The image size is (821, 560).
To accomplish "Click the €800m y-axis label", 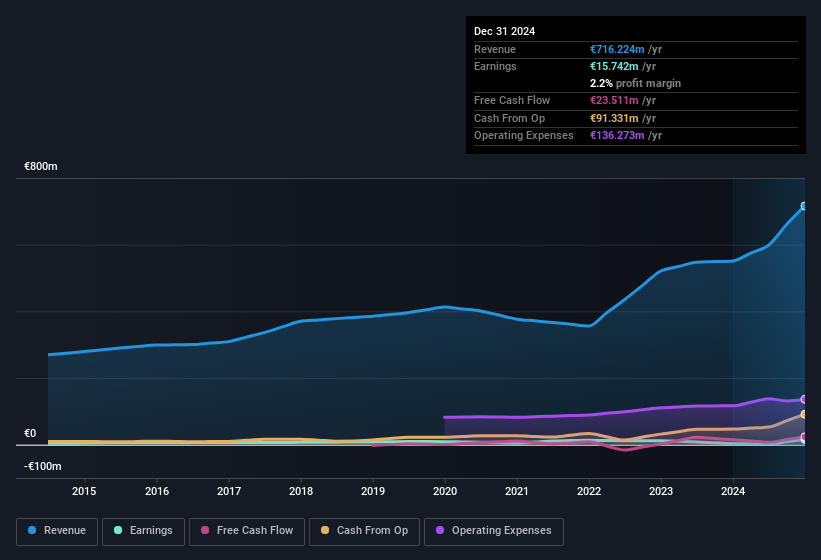I will click(41, 166).
